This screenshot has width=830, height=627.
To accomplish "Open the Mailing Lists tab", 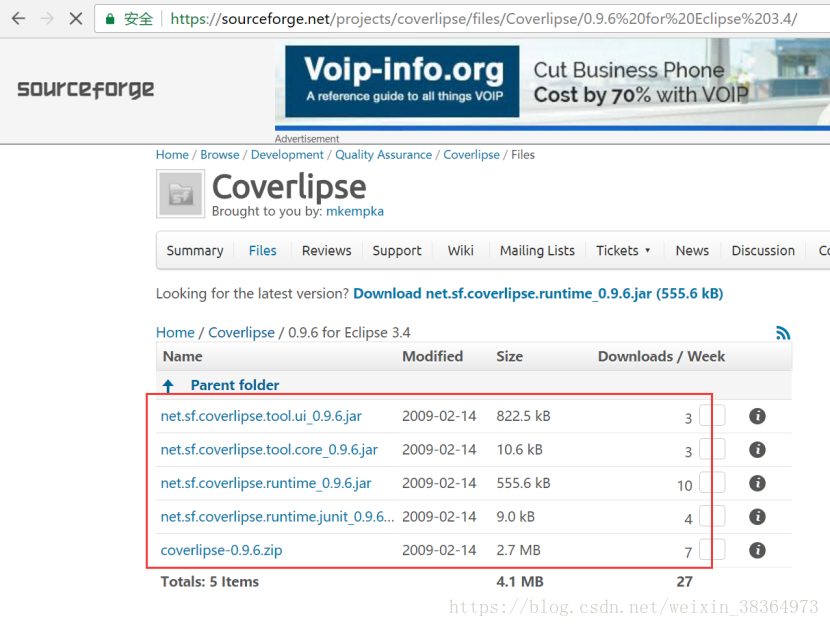I will coord(537,250).
